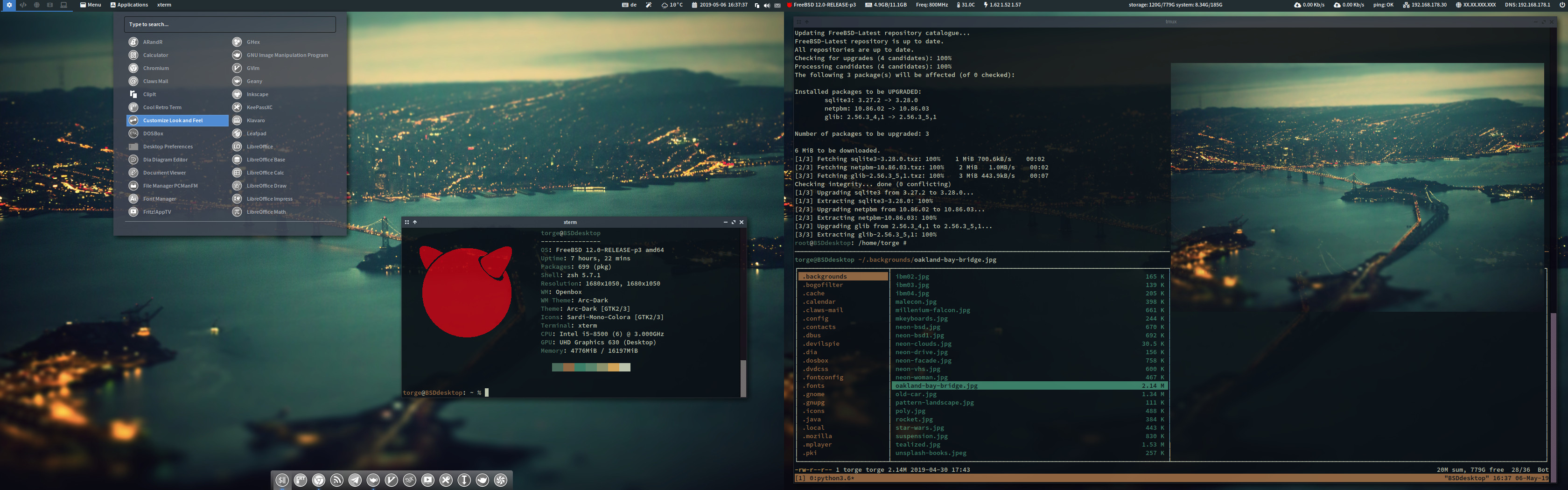This screenshot has height=490, width=1568.
Task: Open KeePassXC launcher list entry
Action: 259,107
